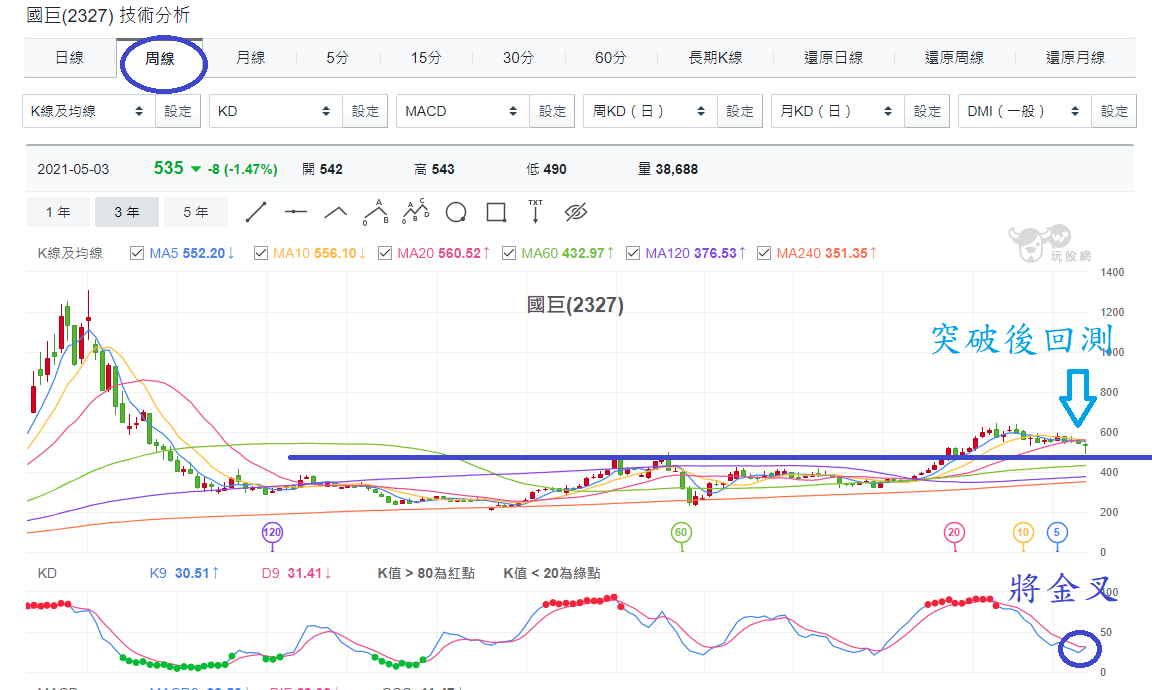The image size is (1152, 690).
Task: Select the 1年 time range button
Action: 58,212
